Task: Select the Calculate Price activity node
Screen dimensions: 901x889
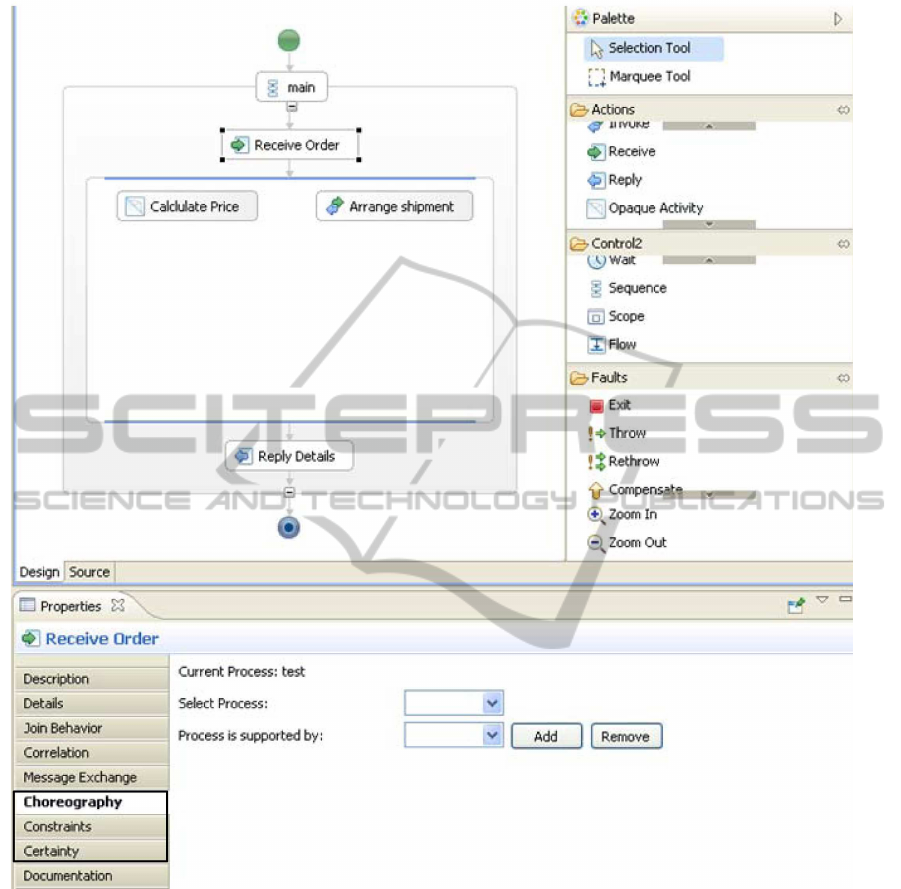Action: pyautogui.click(x=188, y=207)
